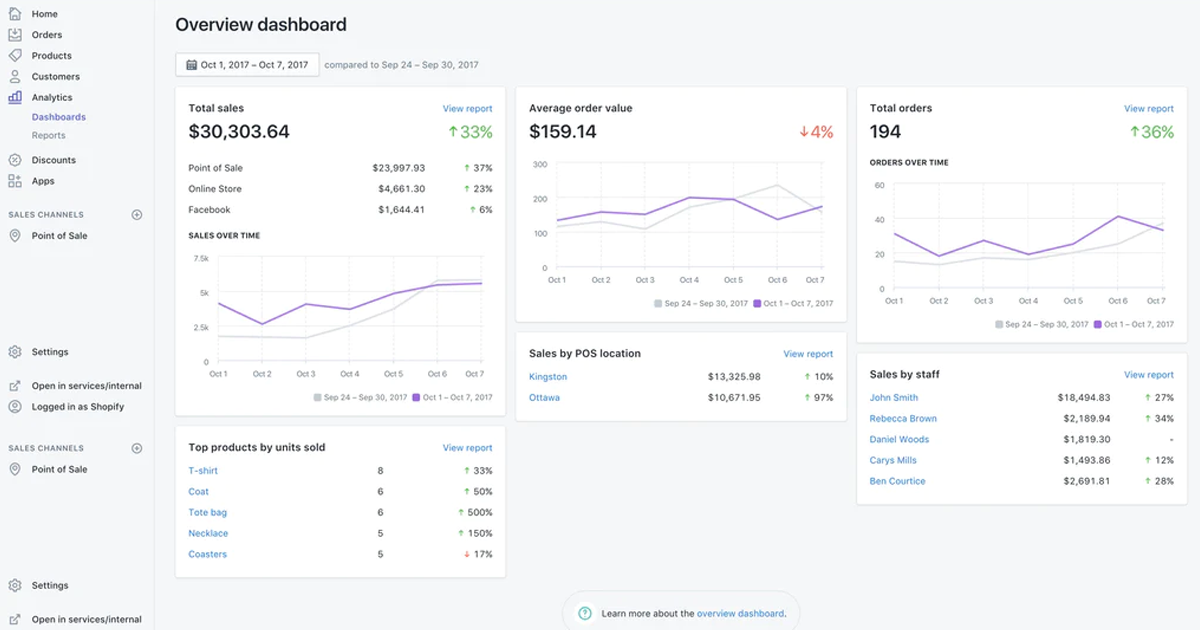
Task: Open Orders via its inbox icon
Action: coord(15,35)
